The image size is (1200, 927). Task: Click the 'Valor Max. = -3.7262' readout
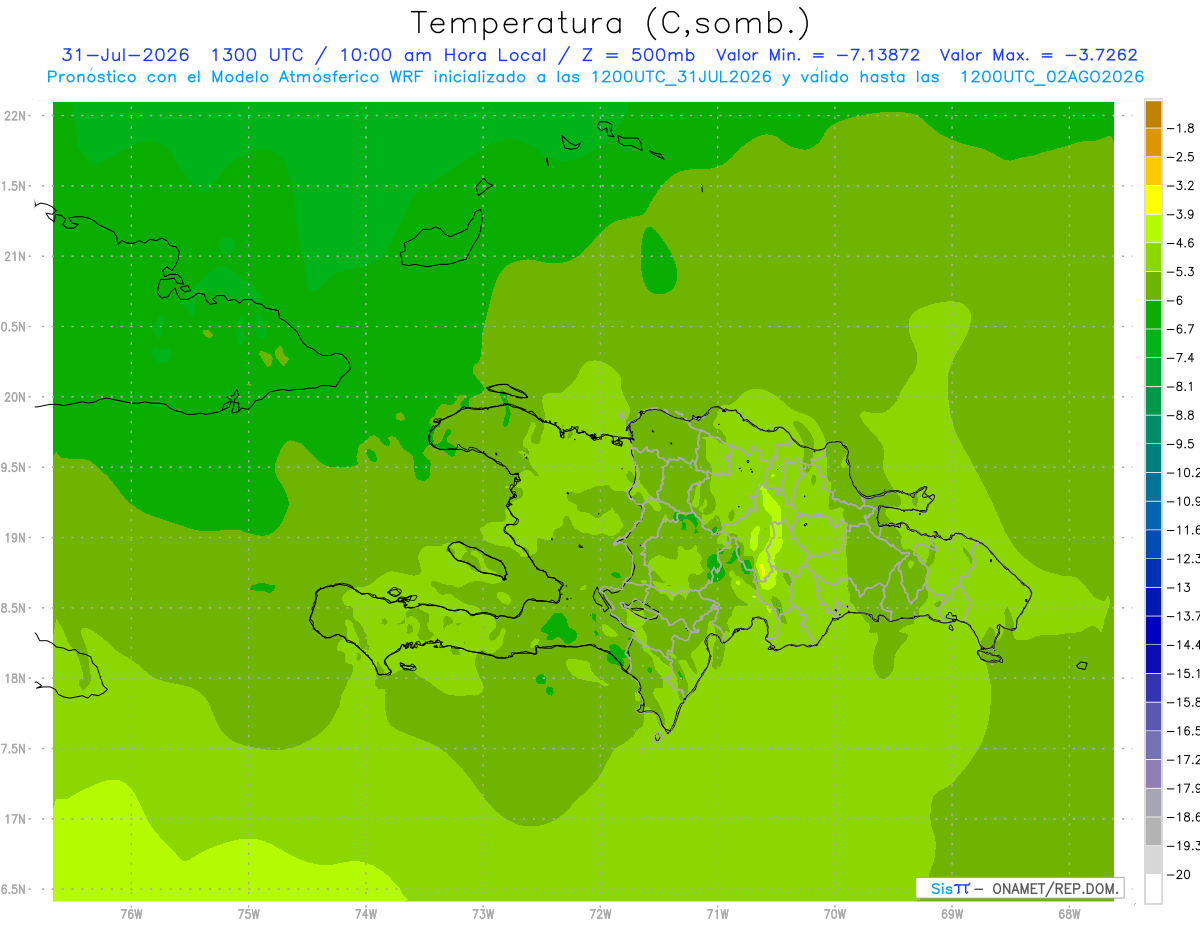coord(1039,55)
